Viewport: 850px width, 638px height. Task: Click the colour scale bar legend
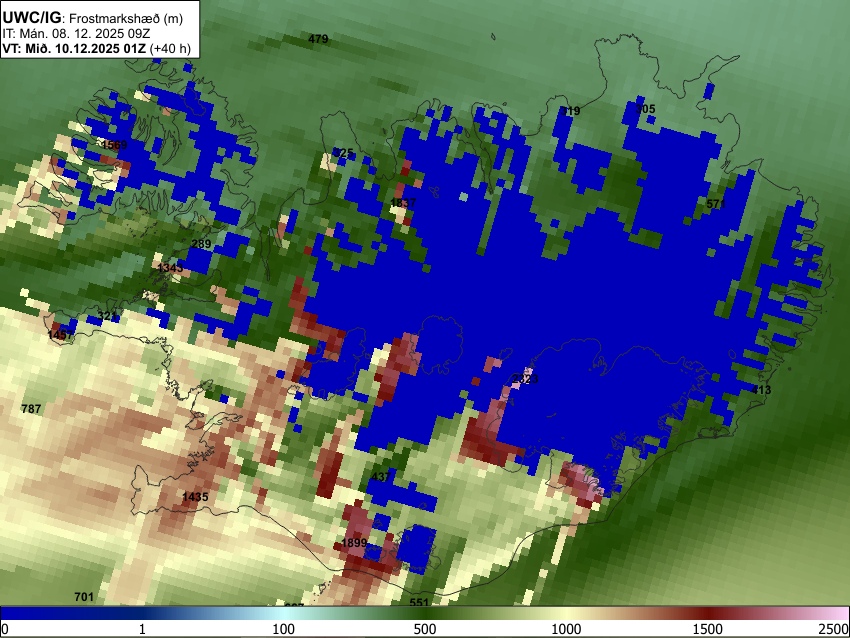coord(425,614)
